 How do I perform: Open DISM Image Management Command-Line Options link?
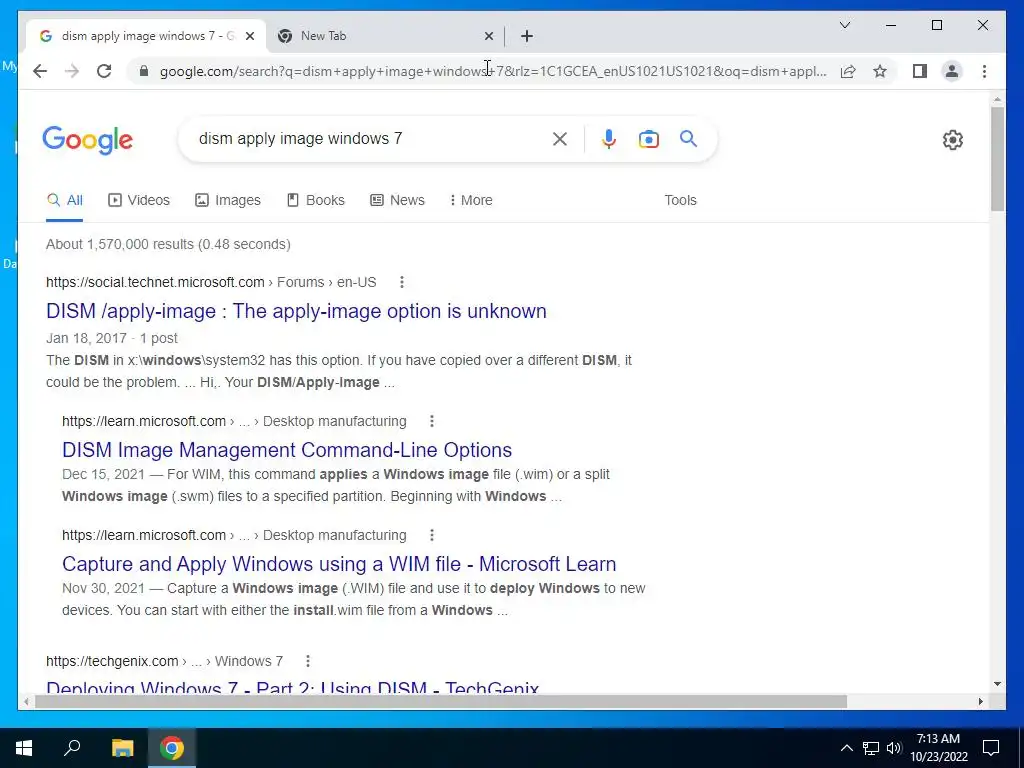287,450
